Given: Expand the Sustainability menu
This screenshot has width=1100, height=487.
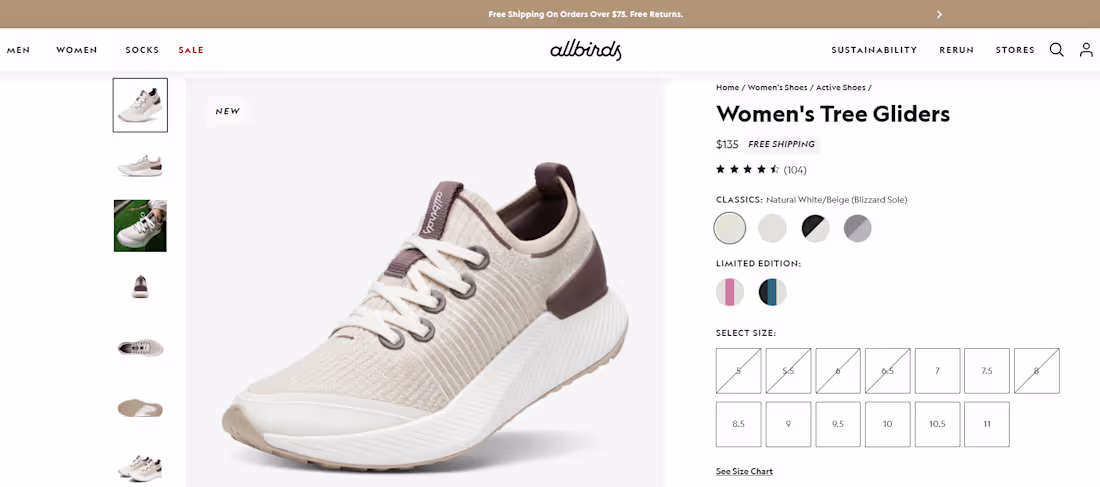Looking at the screenshot, I should [874, 50].
